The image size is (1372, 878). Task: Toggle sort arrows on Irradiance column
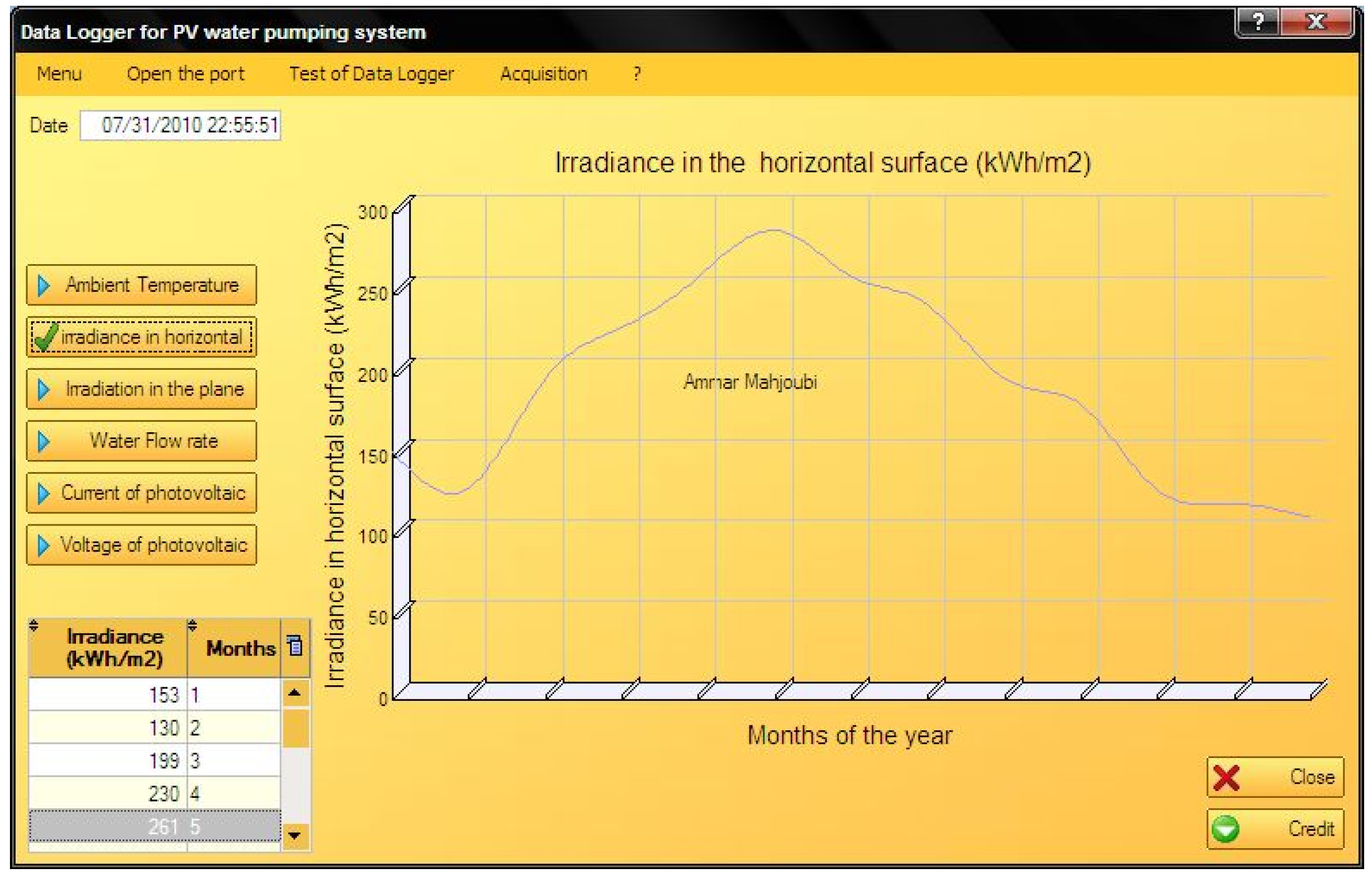tap(34, 625)
